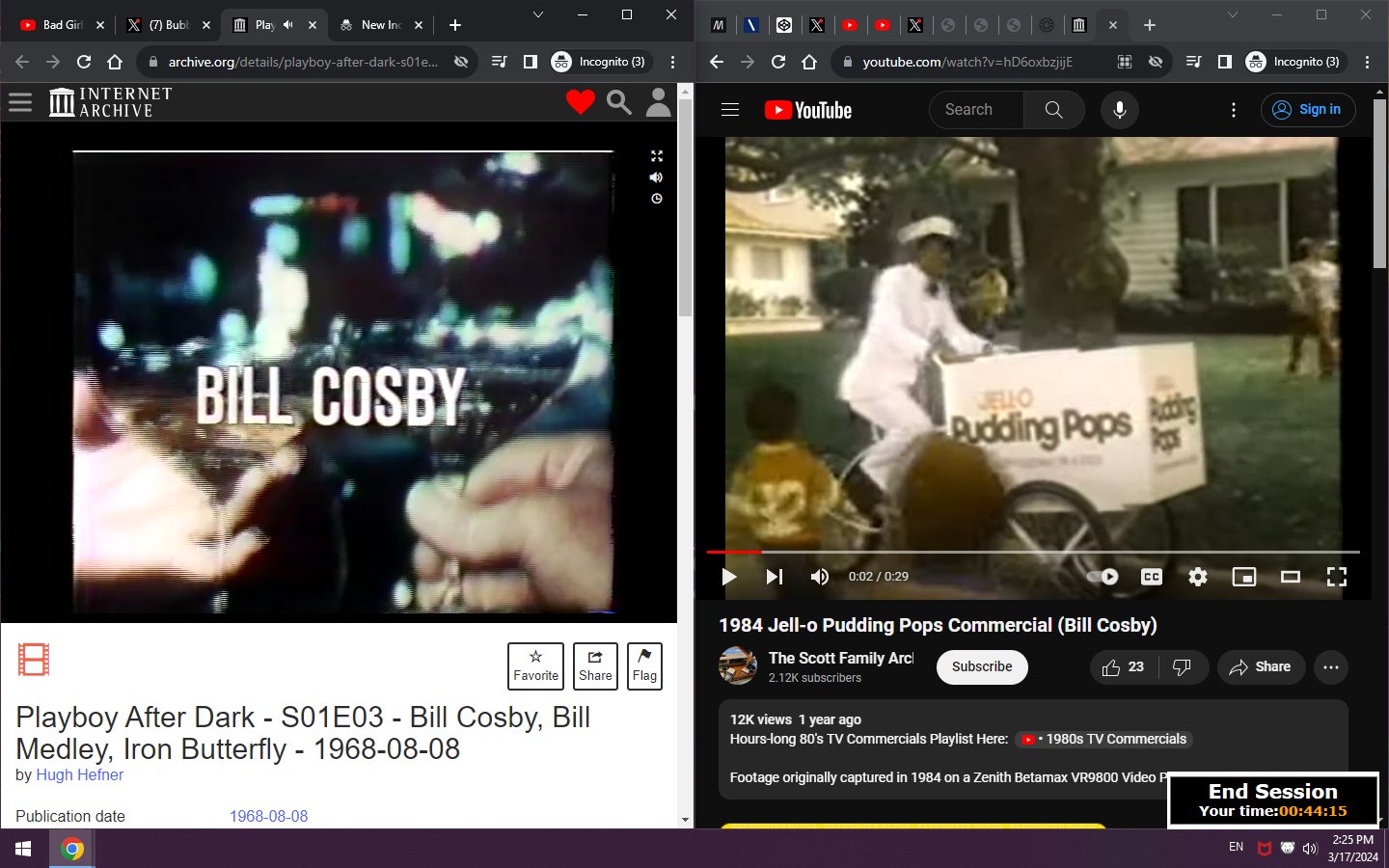The width and height of the screenshot is (1389, 868).
Task: Click the red heart donate icon
Action: click(x=581, y=101)
